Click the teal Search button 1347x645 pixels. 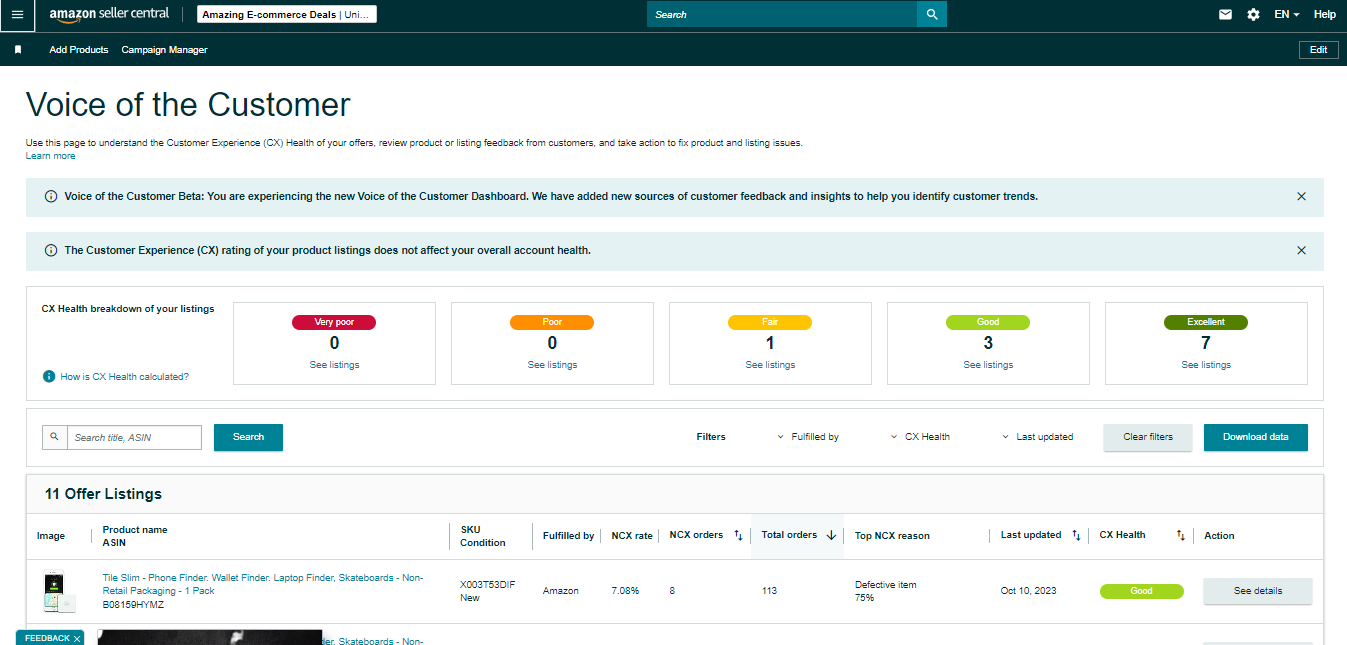coord(248,437)
